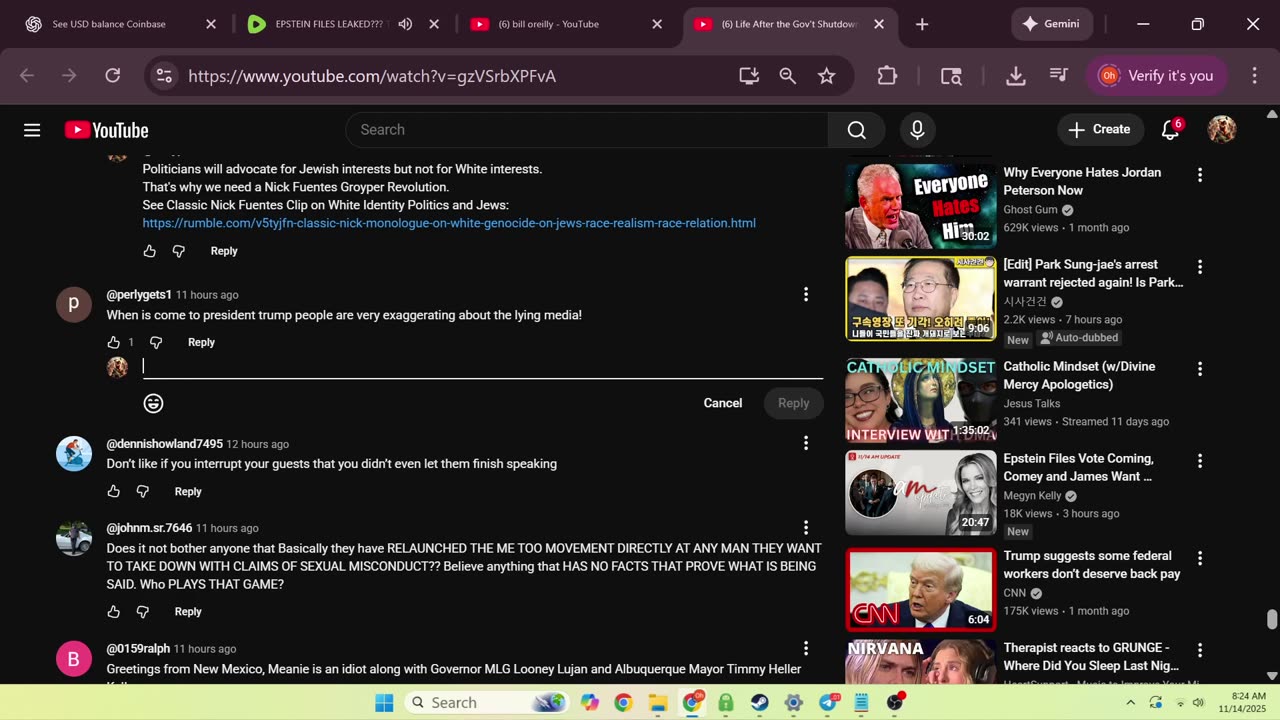Click the YouTube search magnifier button

click(x=856, y=130)
